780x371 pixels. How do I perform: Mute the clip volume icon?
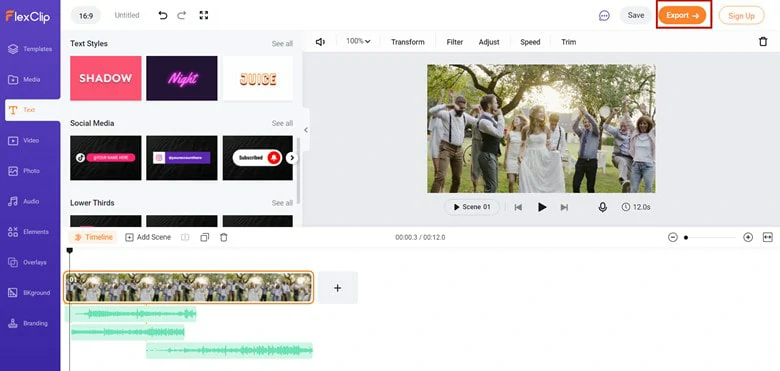point(320,42)
